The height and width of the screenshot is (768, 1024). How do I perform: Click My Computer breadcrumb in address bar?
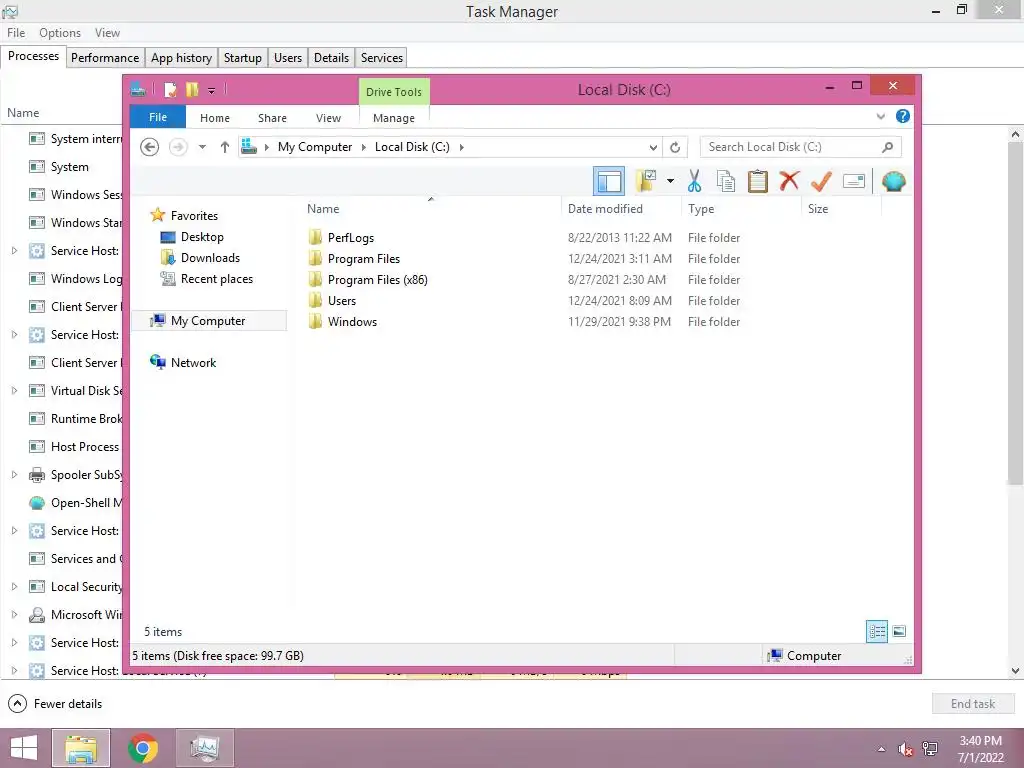[x=315, y=147]
